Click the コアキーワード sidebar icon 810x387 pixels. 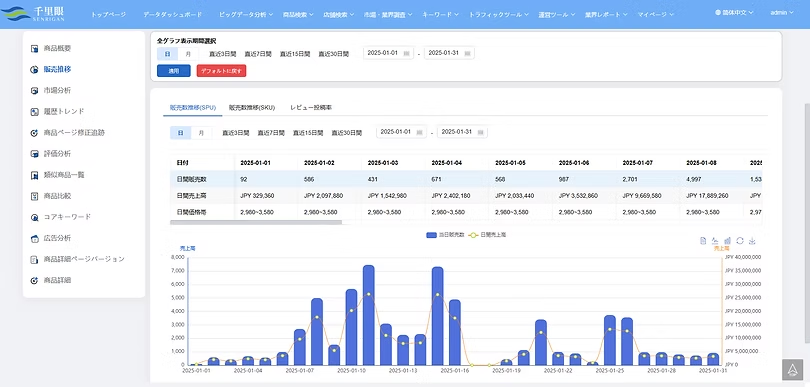point(35,218)
